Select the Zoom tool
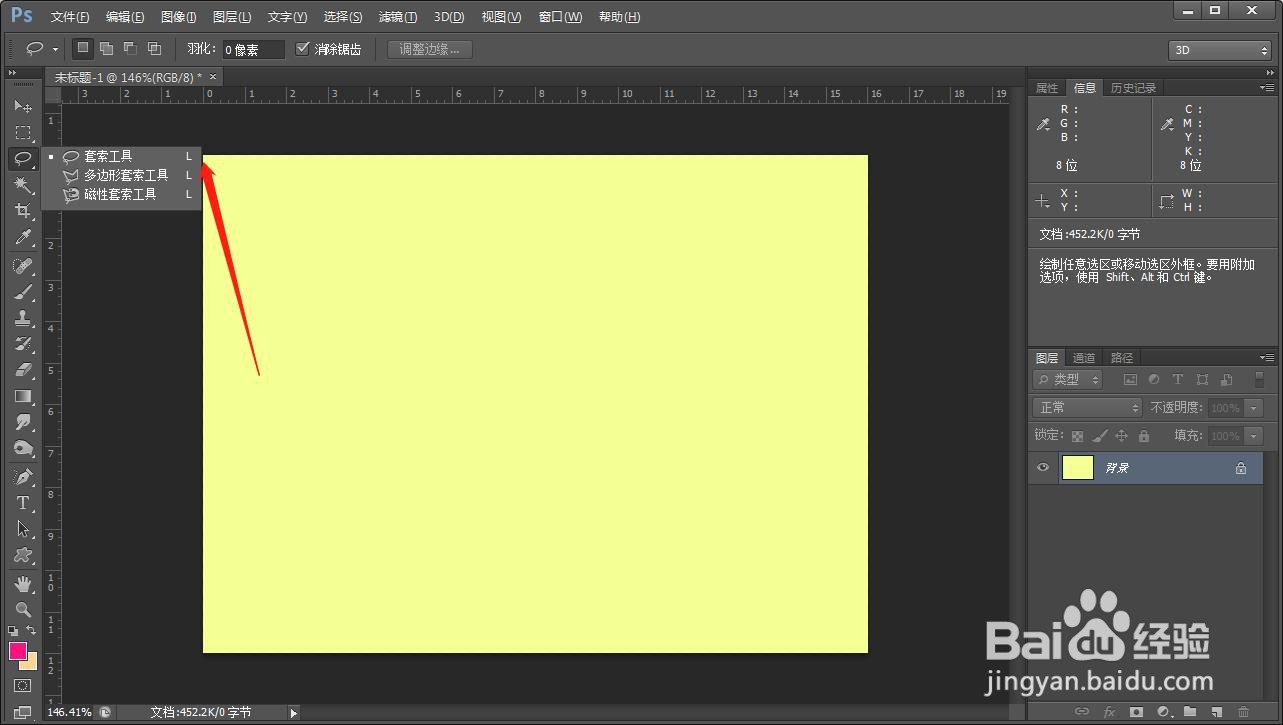1283x725 pixels. (x=22, y=610)
